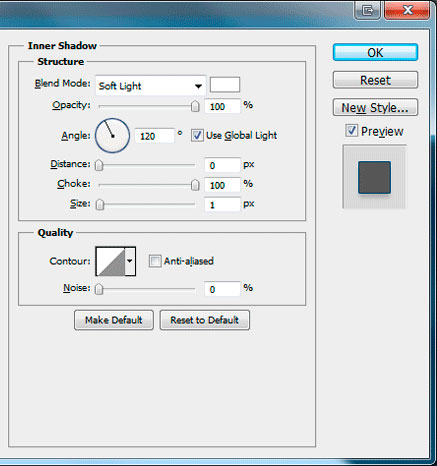Click the Contour curve thumbnail
437x466 pixels.
click(110, 261)
